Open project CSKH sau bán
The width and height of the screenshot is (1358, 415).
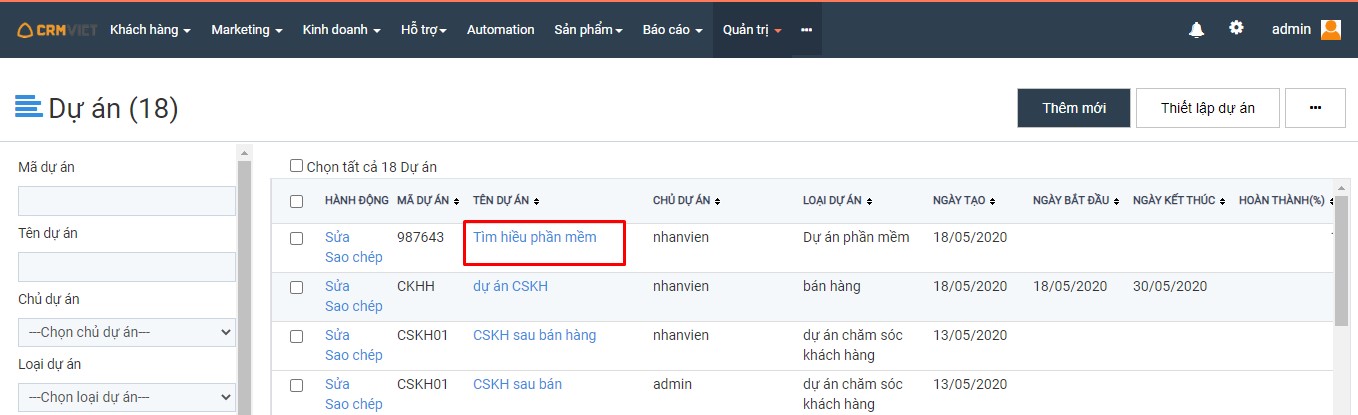click(x=517, y=384)
